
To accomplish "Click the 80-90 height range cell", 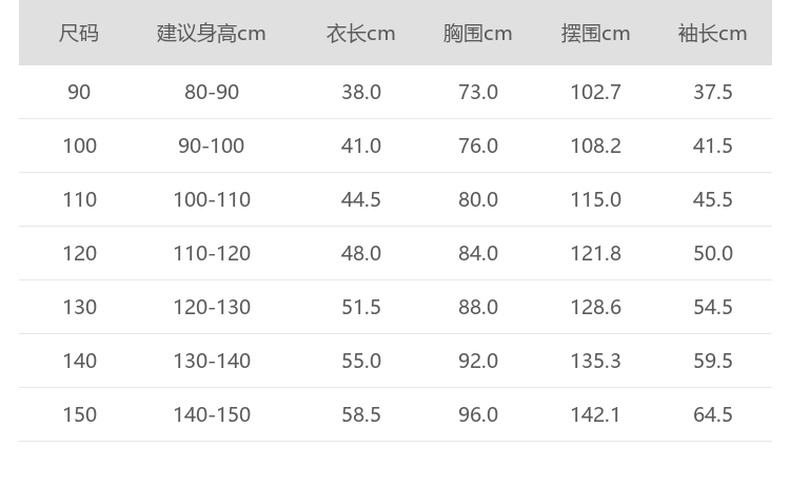I will point(211,92).
